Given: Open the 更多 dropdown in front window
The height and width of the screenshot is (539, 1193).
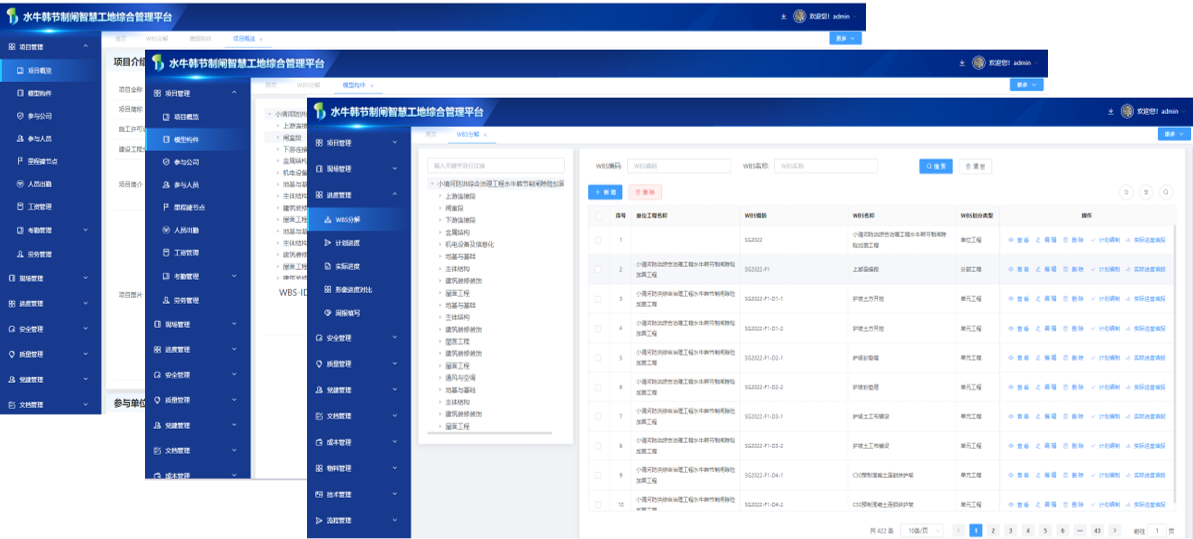Looking at the screenshot, I should point(1173,134).
